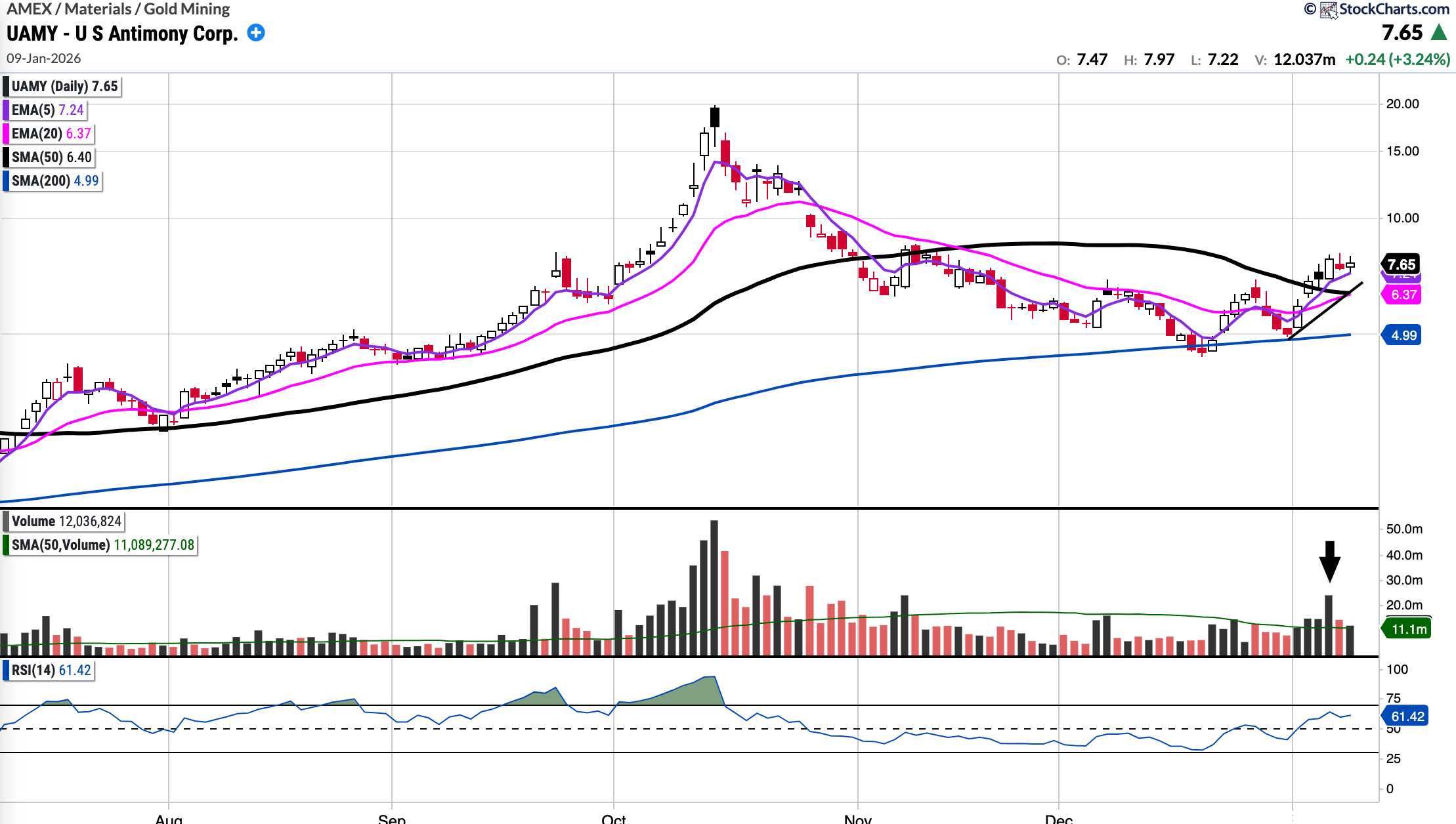Screen dimensions: 1456x824
Task: Open the Gold Mining industry breadcrumb
Action: pyautogui.click(x=187, y=9)
